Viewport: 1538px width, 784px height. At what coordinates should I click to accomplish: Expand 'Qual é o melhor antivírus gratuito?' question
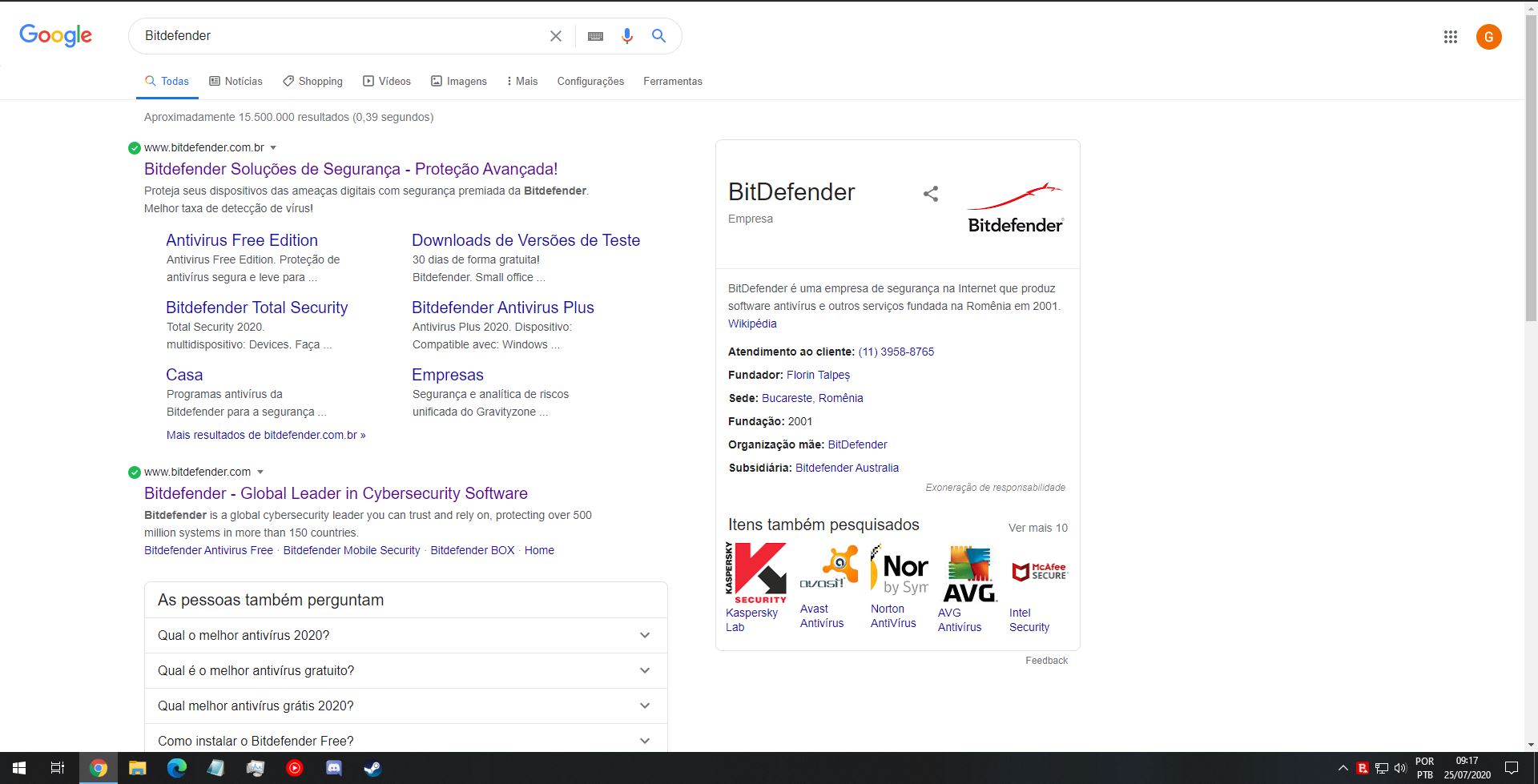tap(405, 670)
